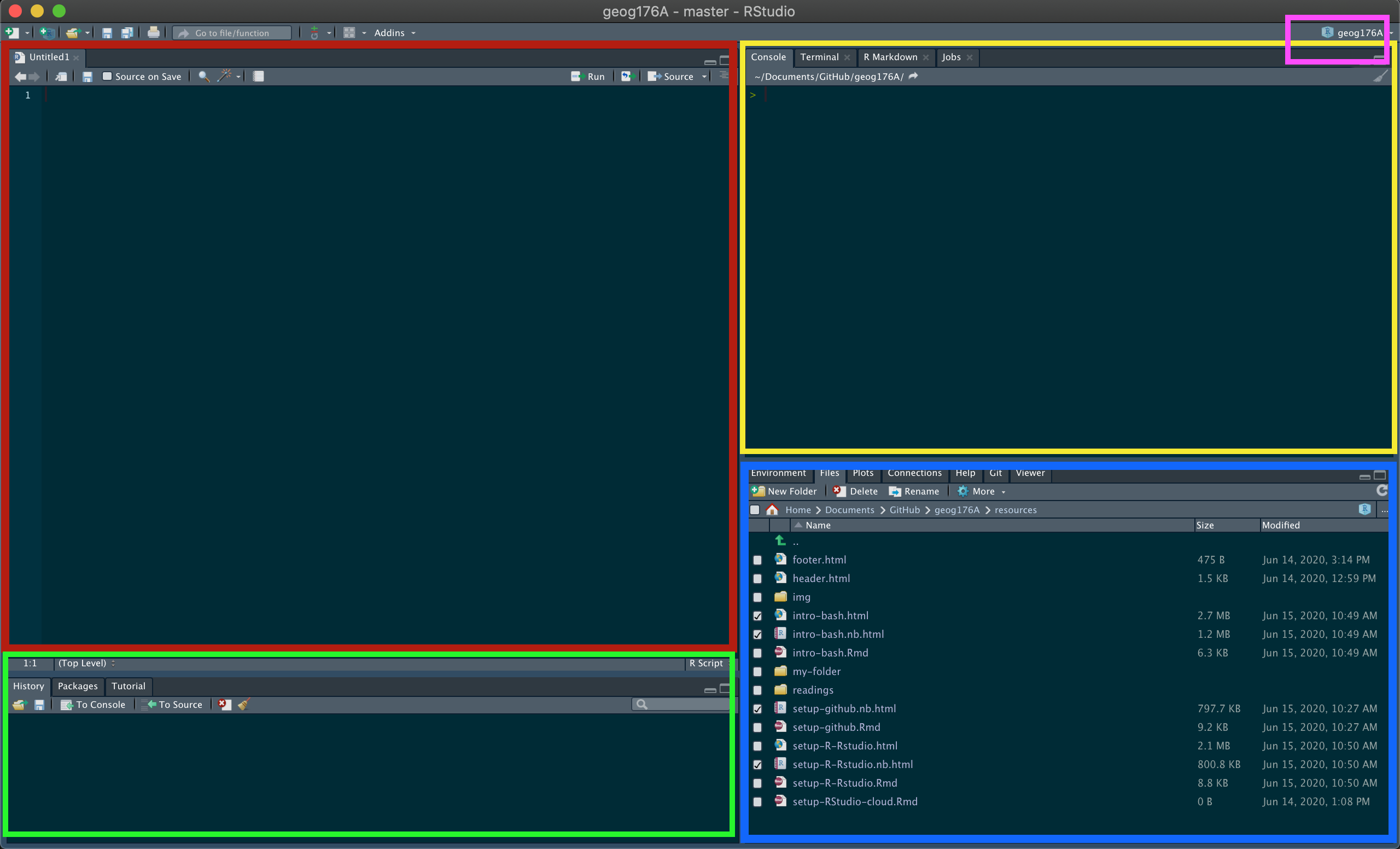Image resolution: width=1400 pixels, height=849 pixels.
Task: Click the Go to file/function field
Action: [232, 33]
